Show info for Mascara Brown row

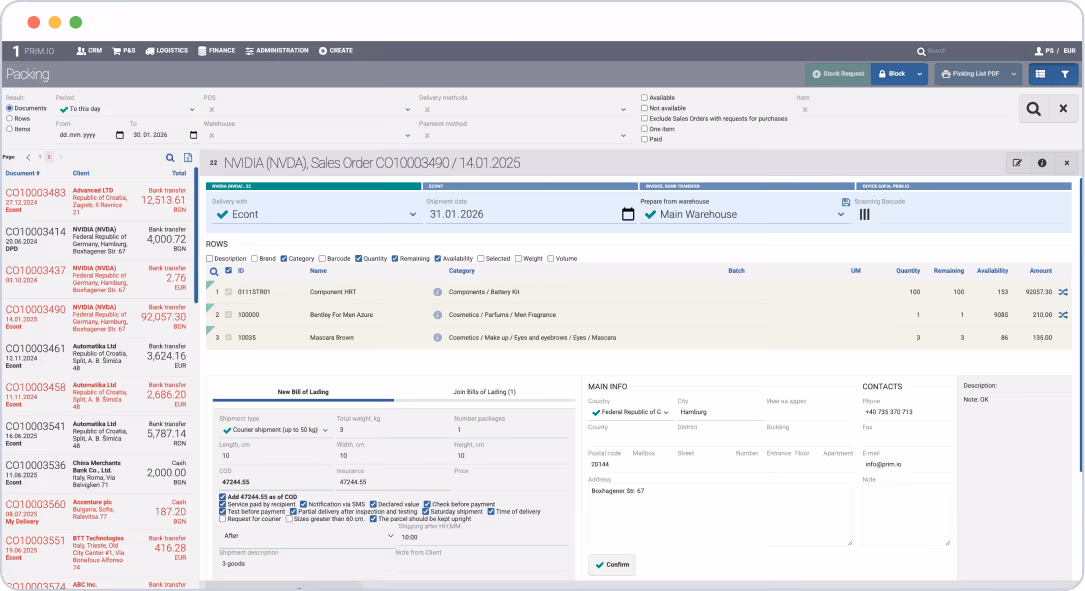(x=437, y=338)
